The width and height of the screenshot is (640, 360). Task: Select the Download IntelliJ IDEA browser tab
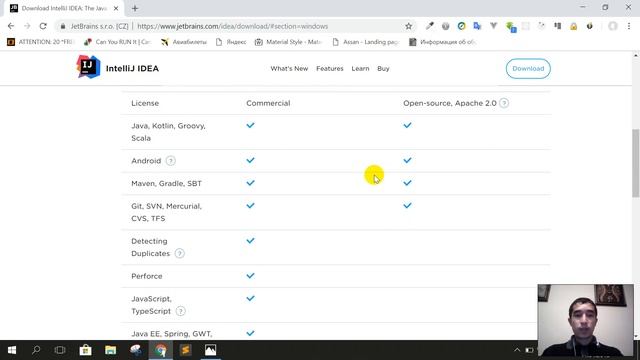[64, 8]
